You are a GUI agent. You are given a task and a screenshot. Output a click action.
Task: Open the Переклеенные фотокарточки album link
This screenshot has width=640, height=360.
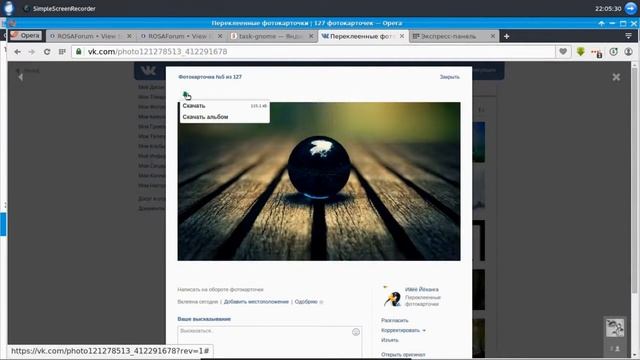click(x=423, y=301)
